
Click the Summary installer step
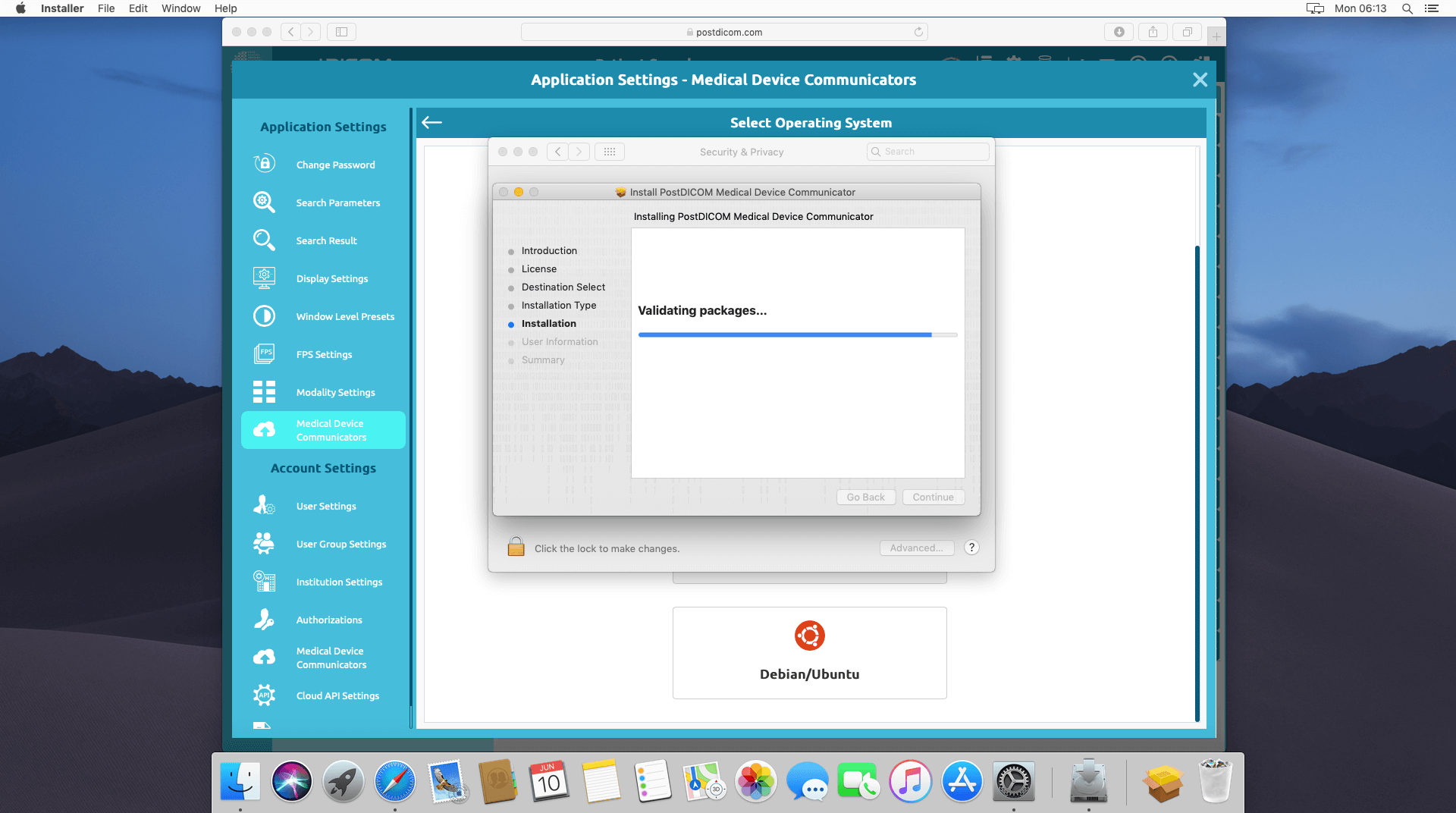(x=543, y=359)
